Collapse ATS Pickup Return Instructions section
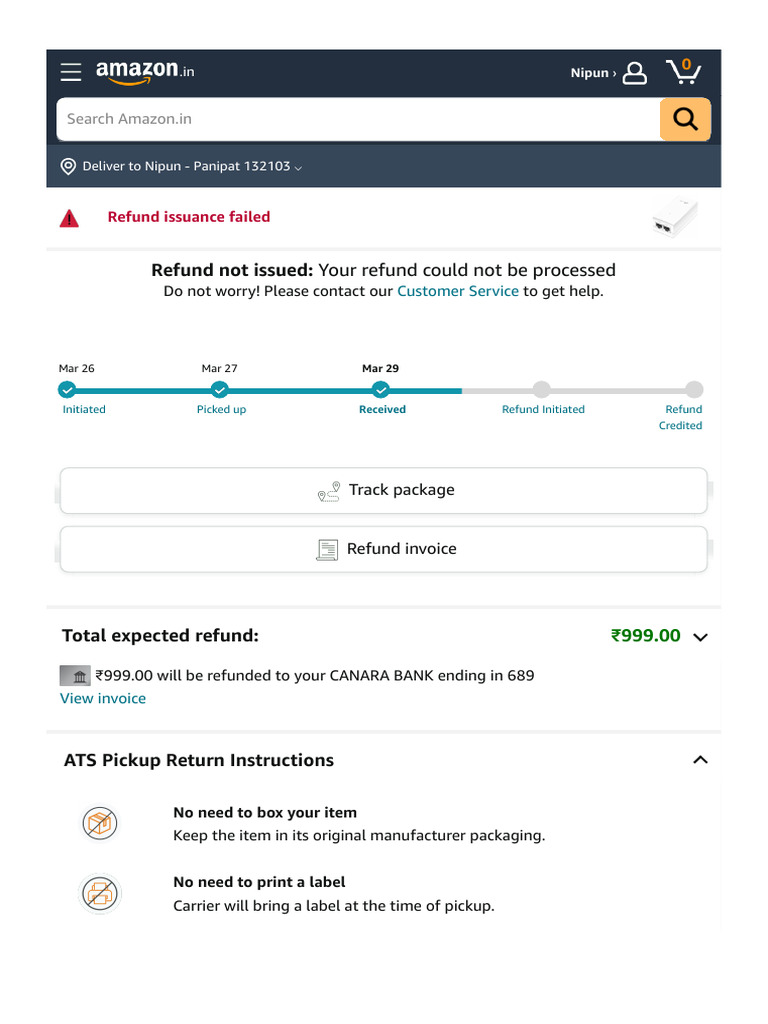Image resolution: width=768 pixels, height=1024 pixels. [700, 760]
